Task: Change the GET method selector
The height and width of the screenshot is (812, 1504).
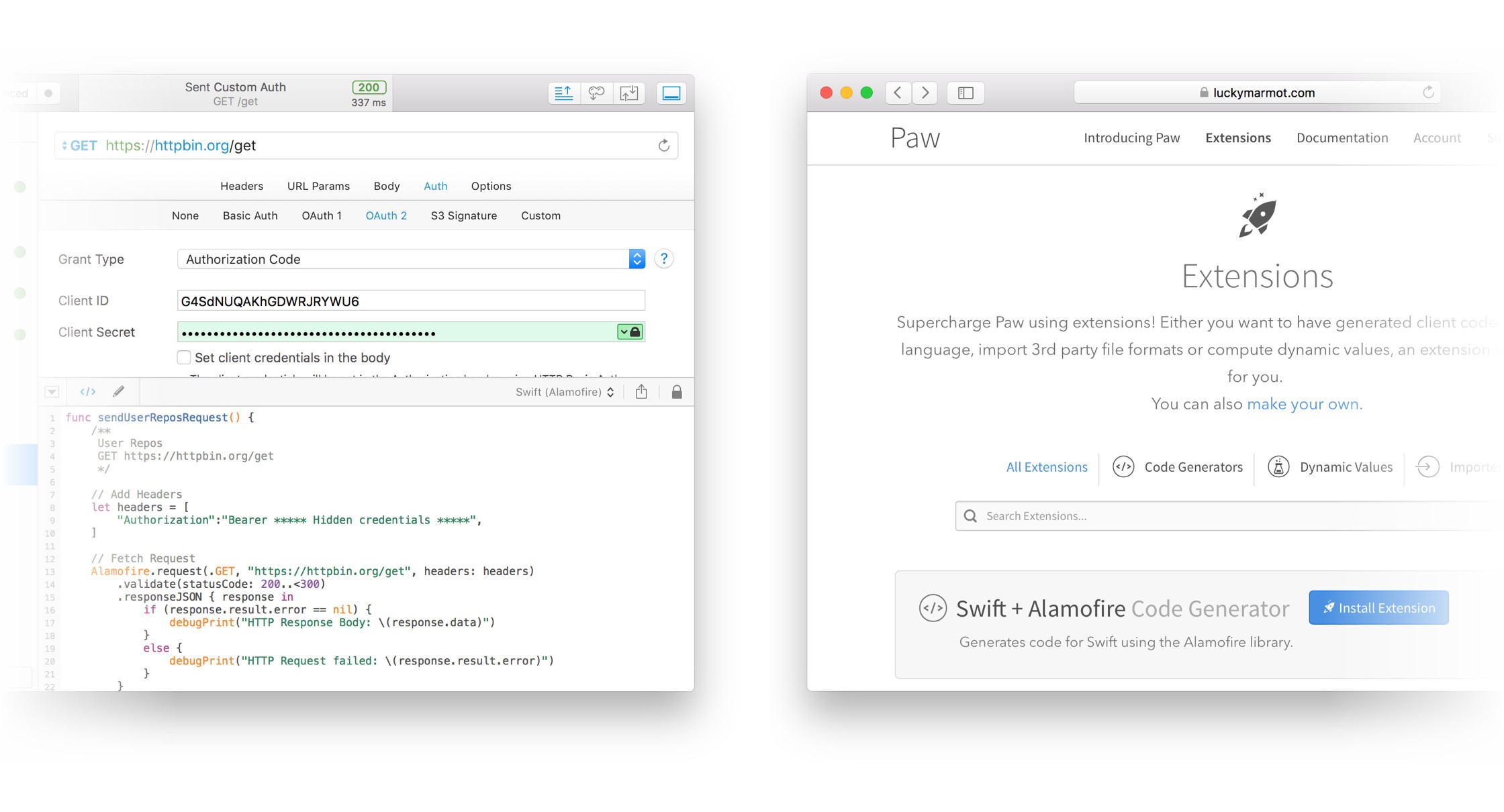Action: (79, 146)
